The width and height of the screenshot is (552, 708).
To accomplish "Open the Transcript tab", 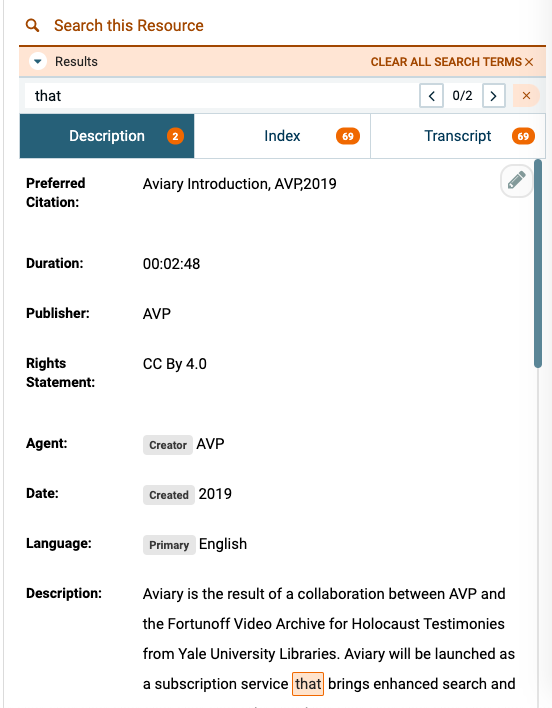I will point(458,136).
